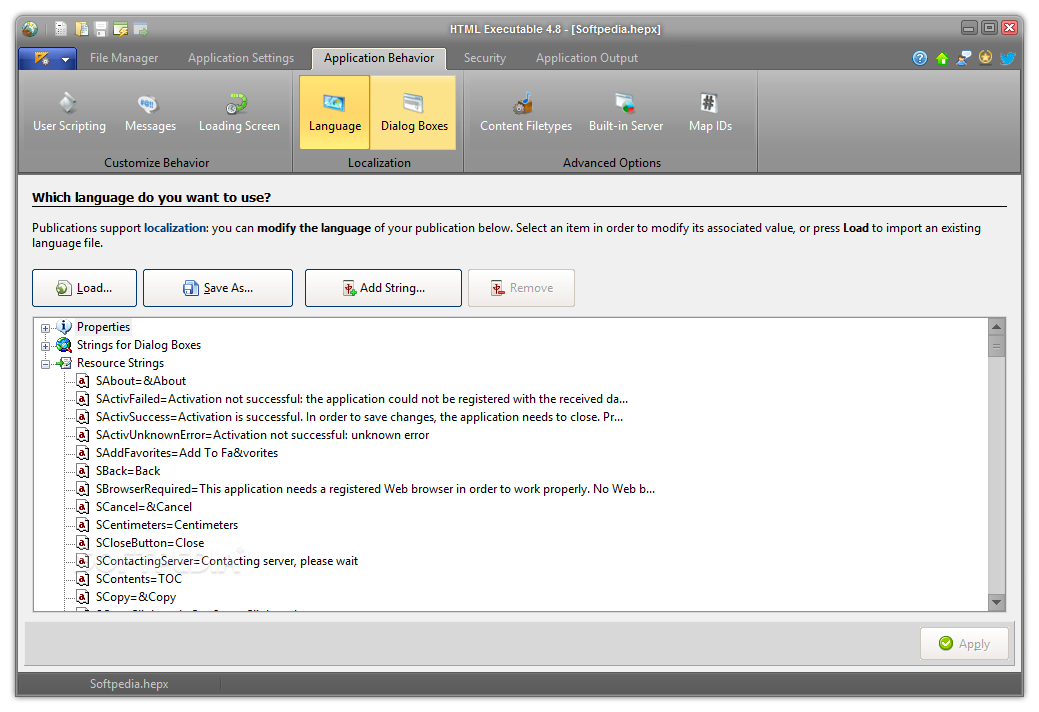
Task: Select the SCloseButton=Close string
Action: [150, 542]
